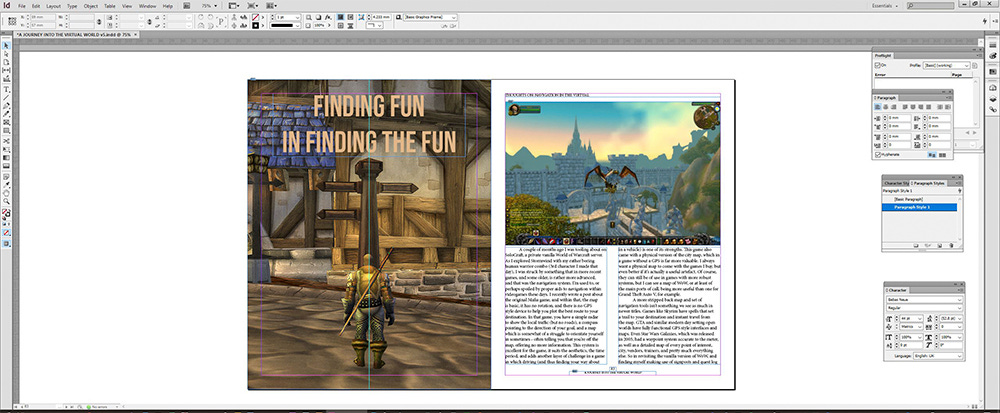1000x413 pixels.
Task: Open Bridge icon next to Help menu
Action: coord(186,6)
